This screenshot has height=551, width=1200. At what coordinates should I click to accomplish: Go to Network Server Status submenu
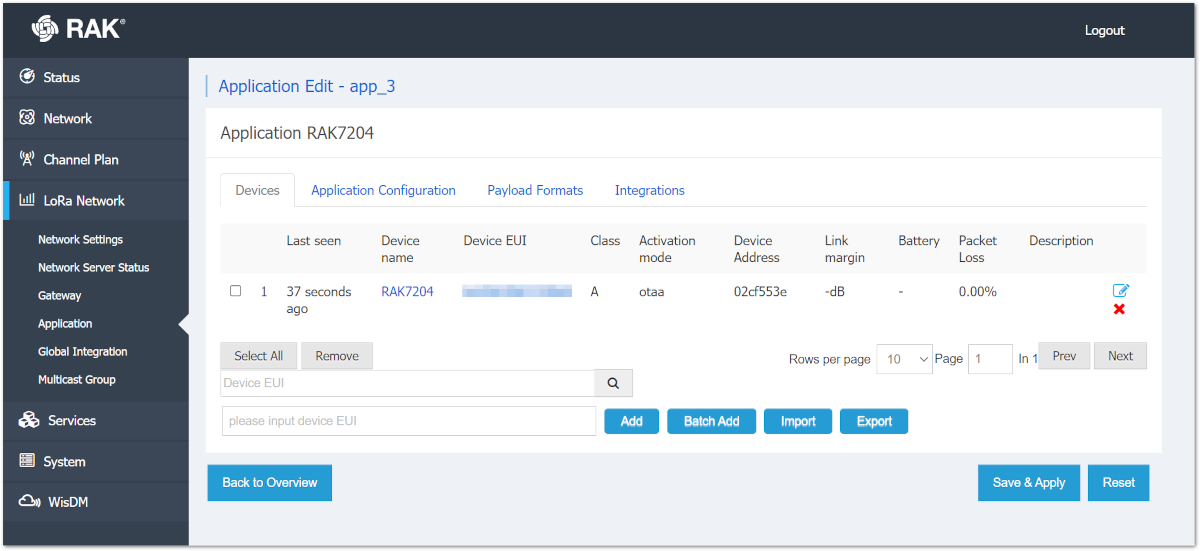pos(93,268)
